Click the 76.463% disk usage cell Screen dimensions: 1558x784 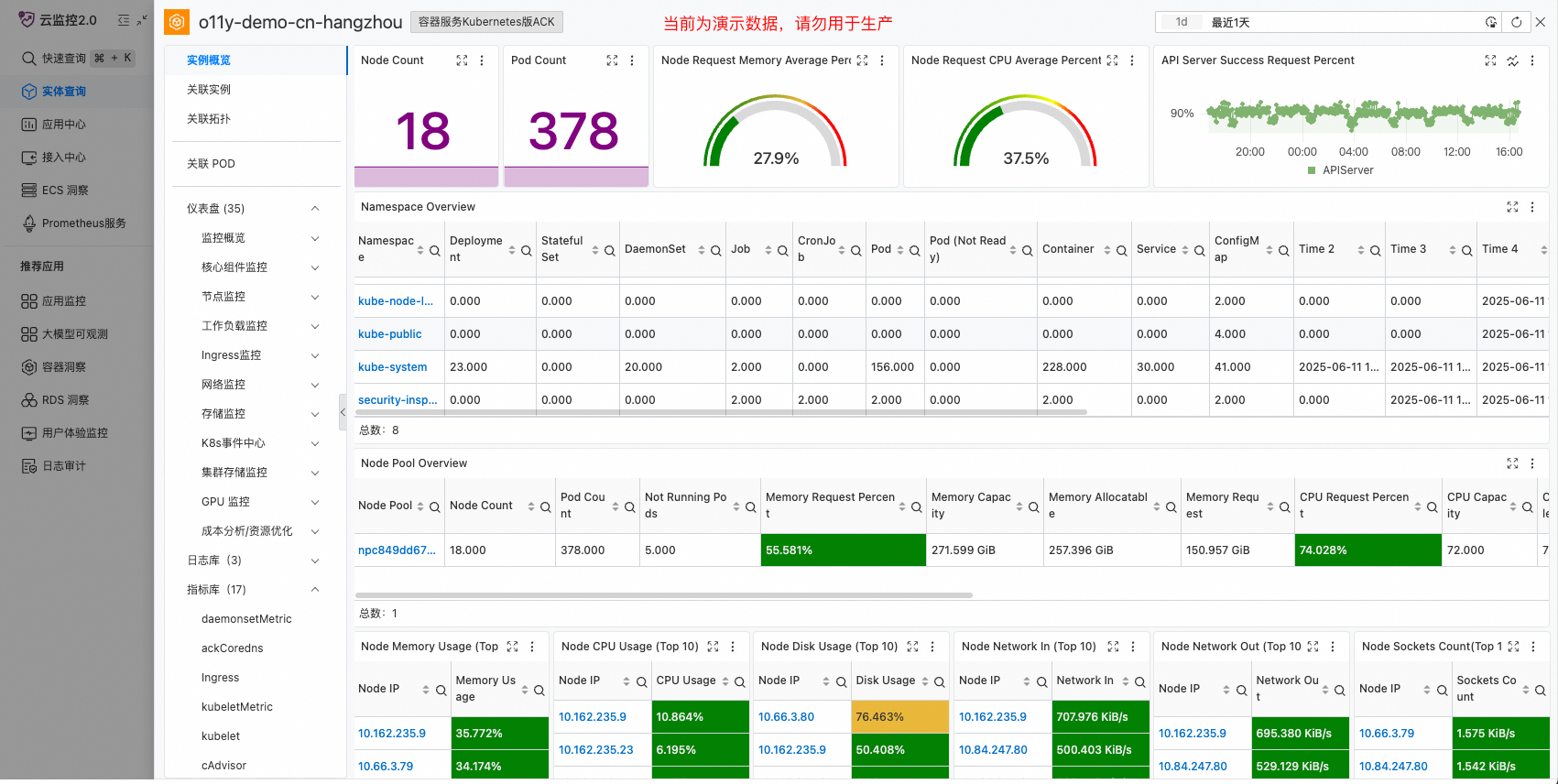coord(900,717)
